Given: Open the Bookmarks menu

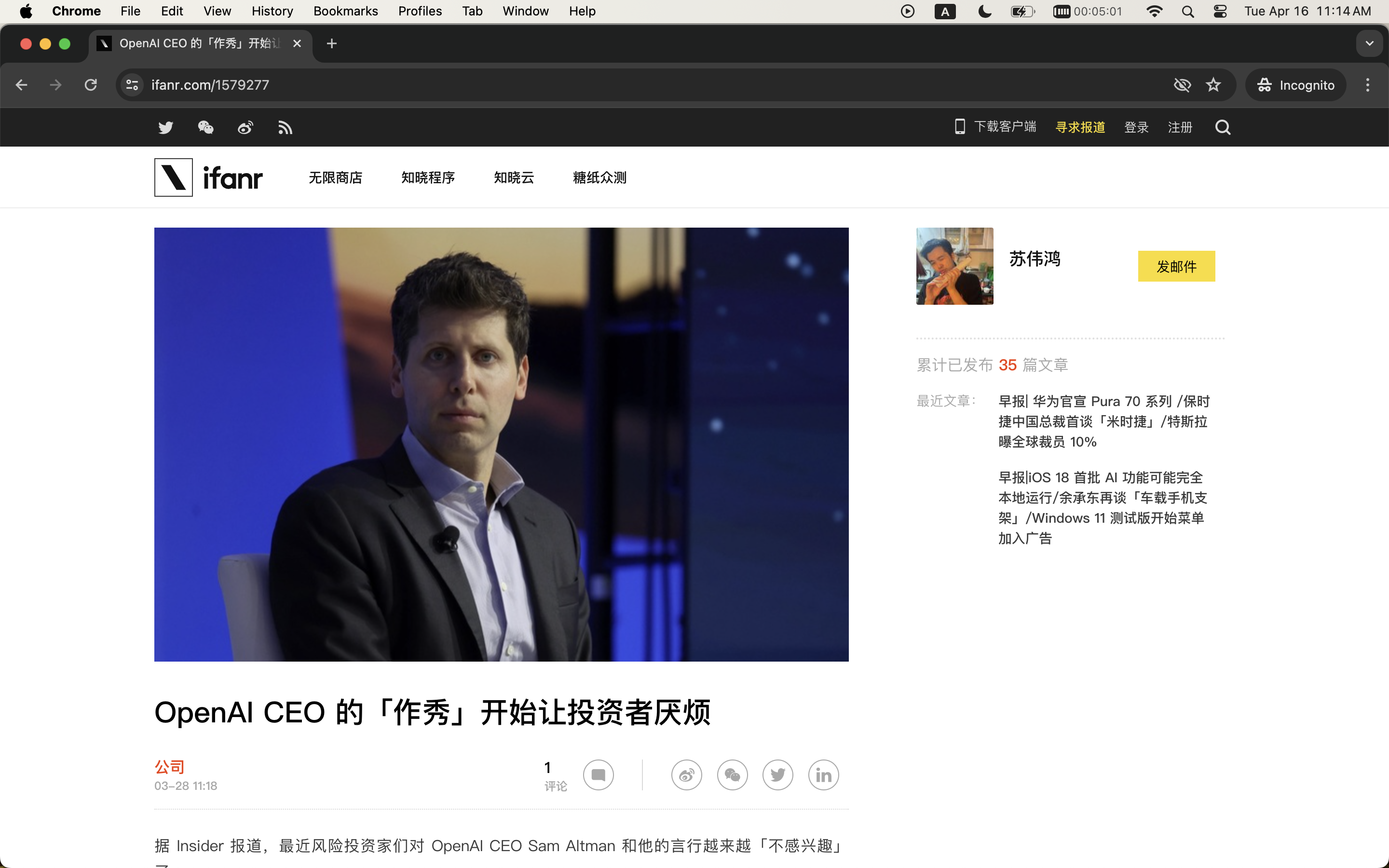Looking at the screenshot, I should pos(345,11).
